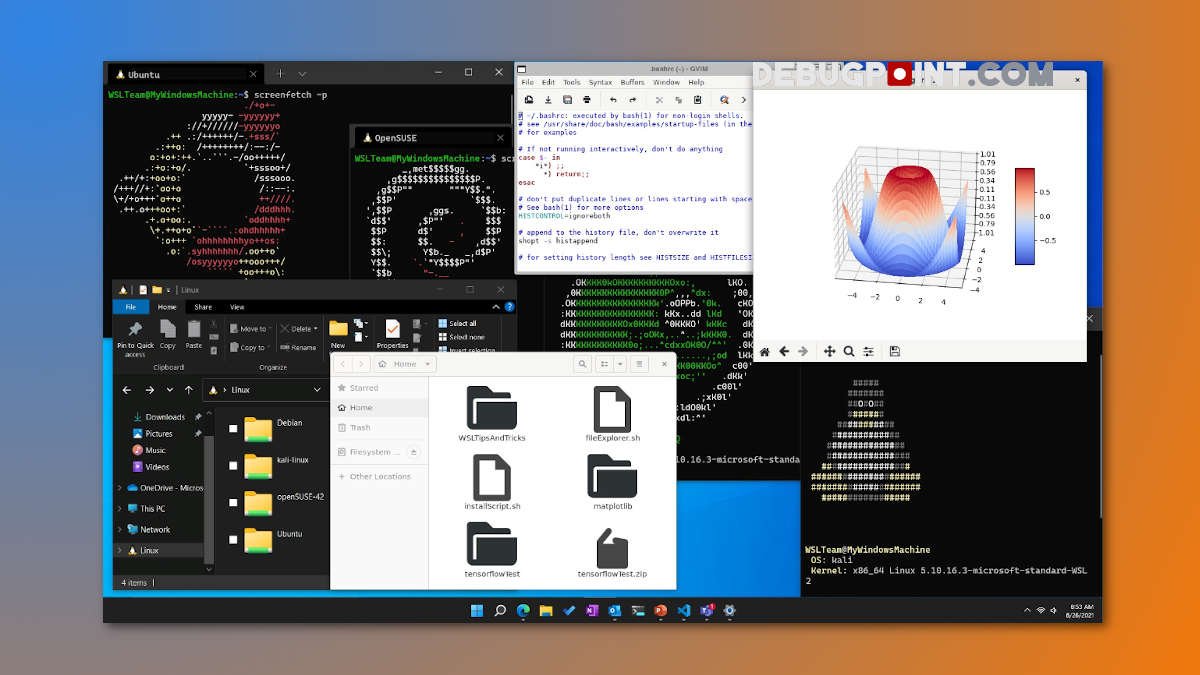Click the Home icon in the matplotlib toolbar
The height and width of the screenshot is (675, 1200).
(765, 351)
